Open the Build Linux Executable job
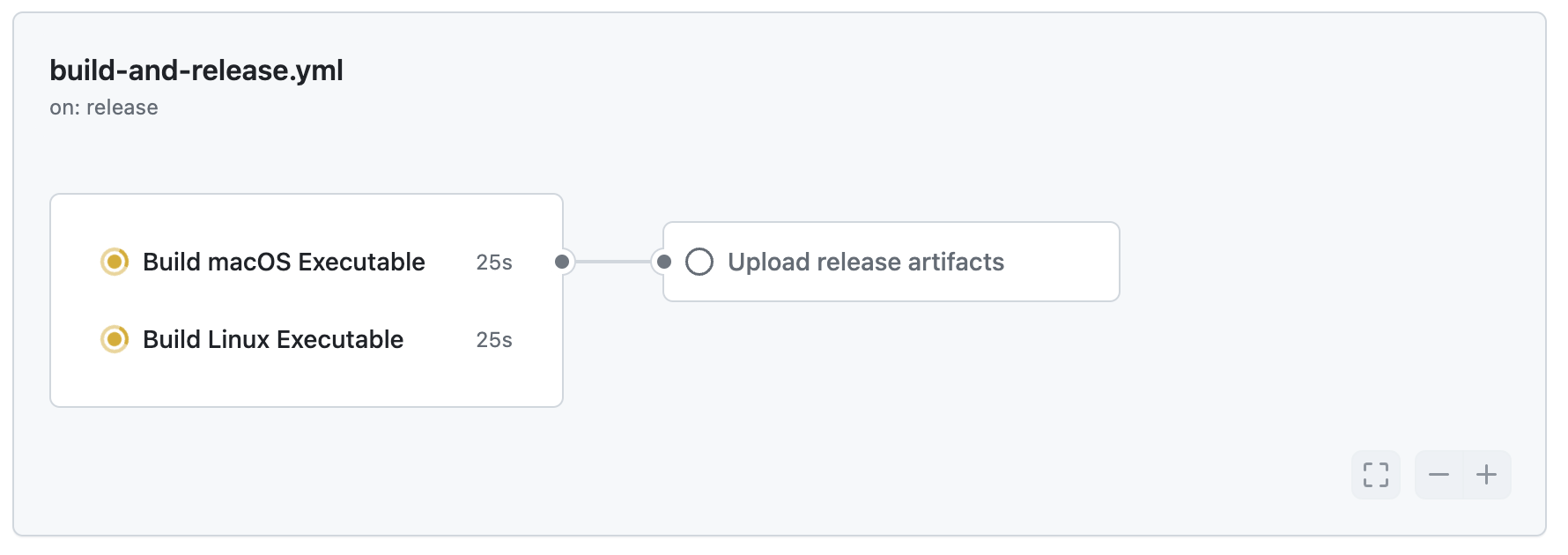This screenshot has height=555, width=1568. pos(273,339)
